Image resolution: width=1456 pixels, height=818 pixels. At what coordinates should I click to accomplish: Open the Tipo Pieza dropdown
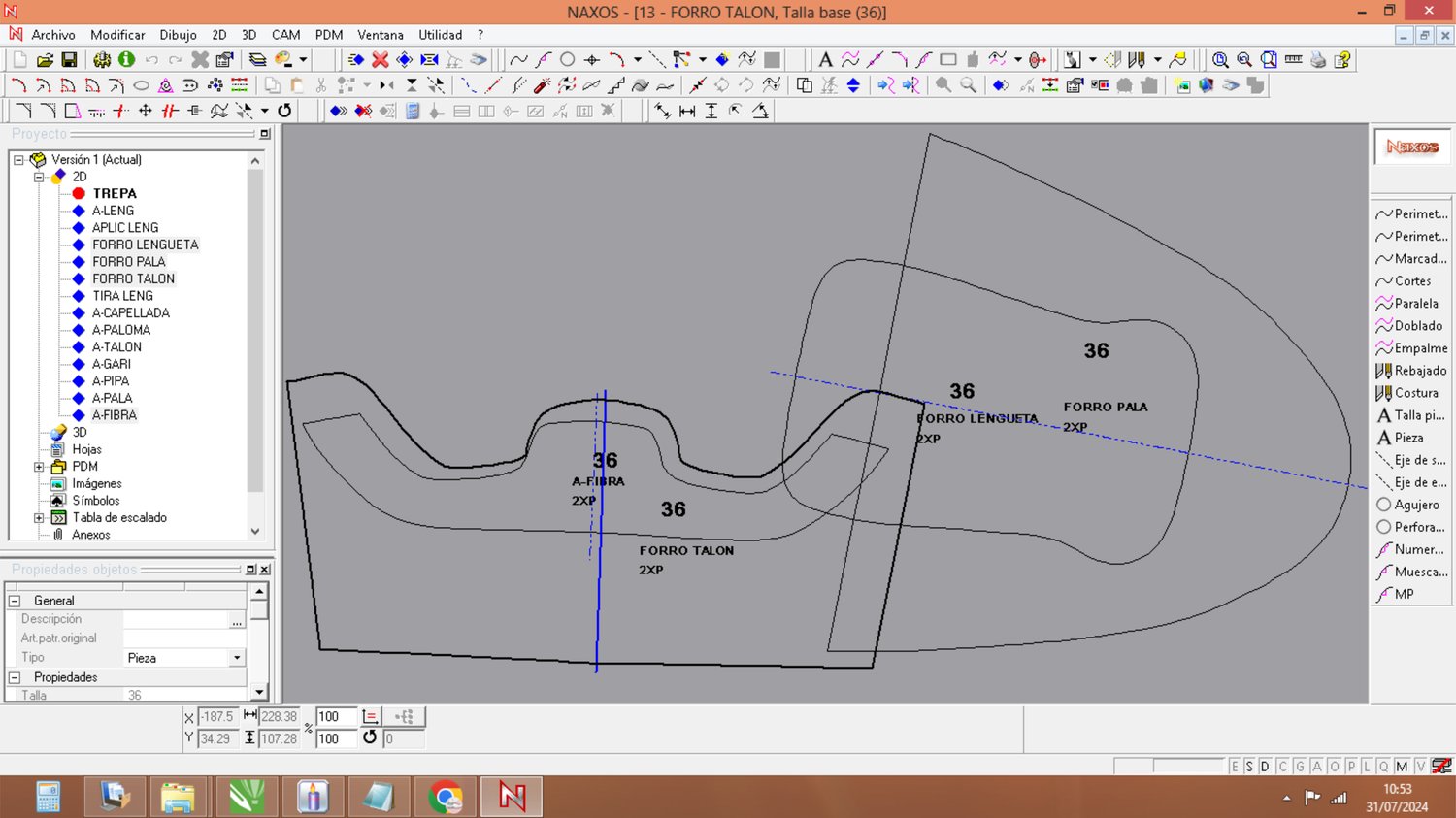pyautogui.click(x=237, y=658)
